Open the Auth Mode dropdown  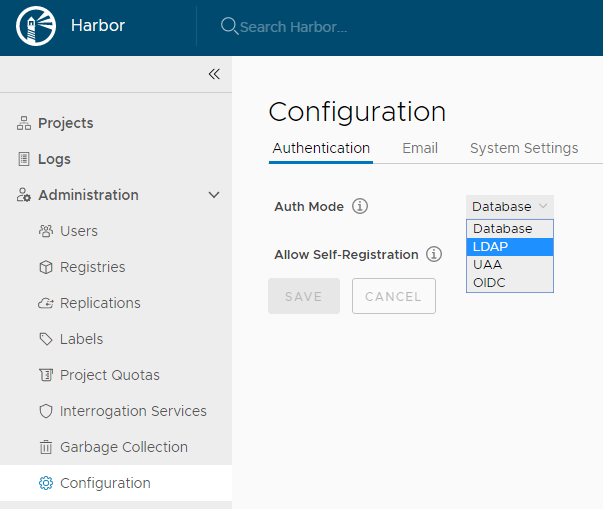510,207
